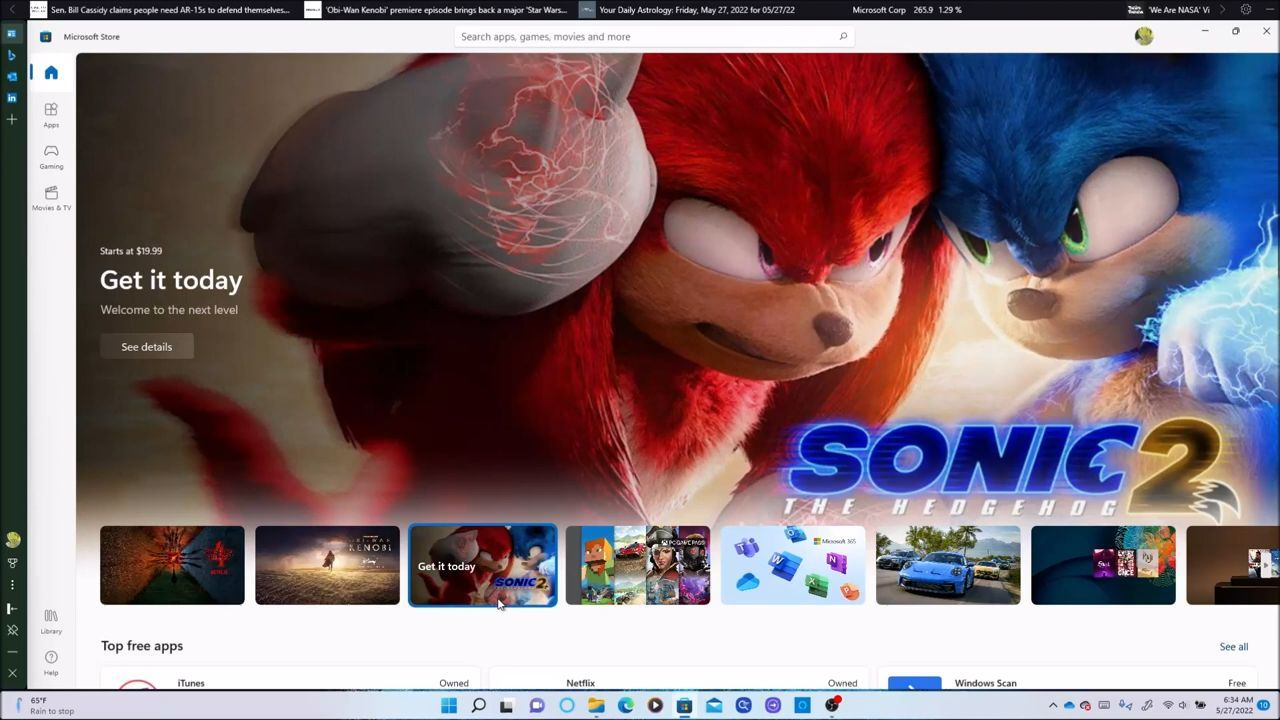Open the Bing icon in the left edge bar
The width and height of the screenshot is (1280, 720).
(x=12, y=55)
